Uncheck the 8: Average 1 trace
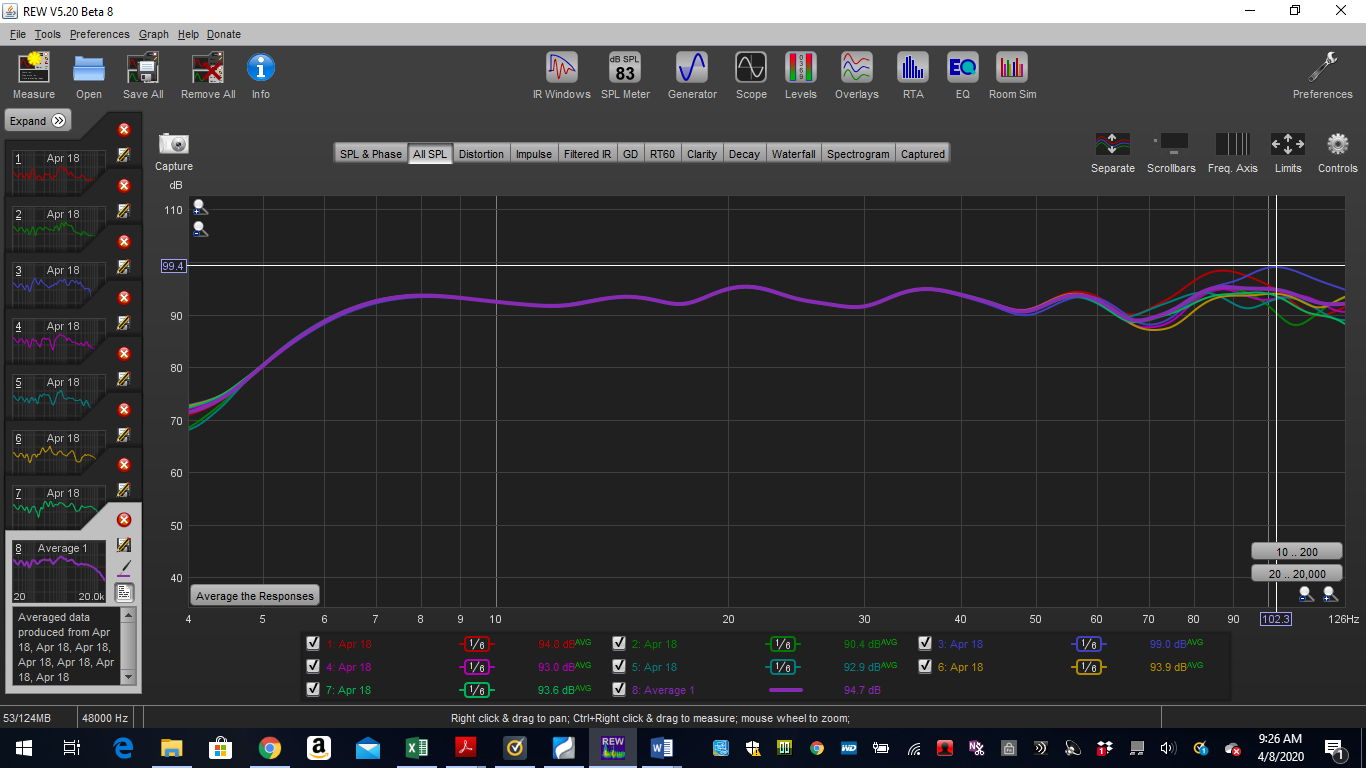1366x768 pixels. 619,689
